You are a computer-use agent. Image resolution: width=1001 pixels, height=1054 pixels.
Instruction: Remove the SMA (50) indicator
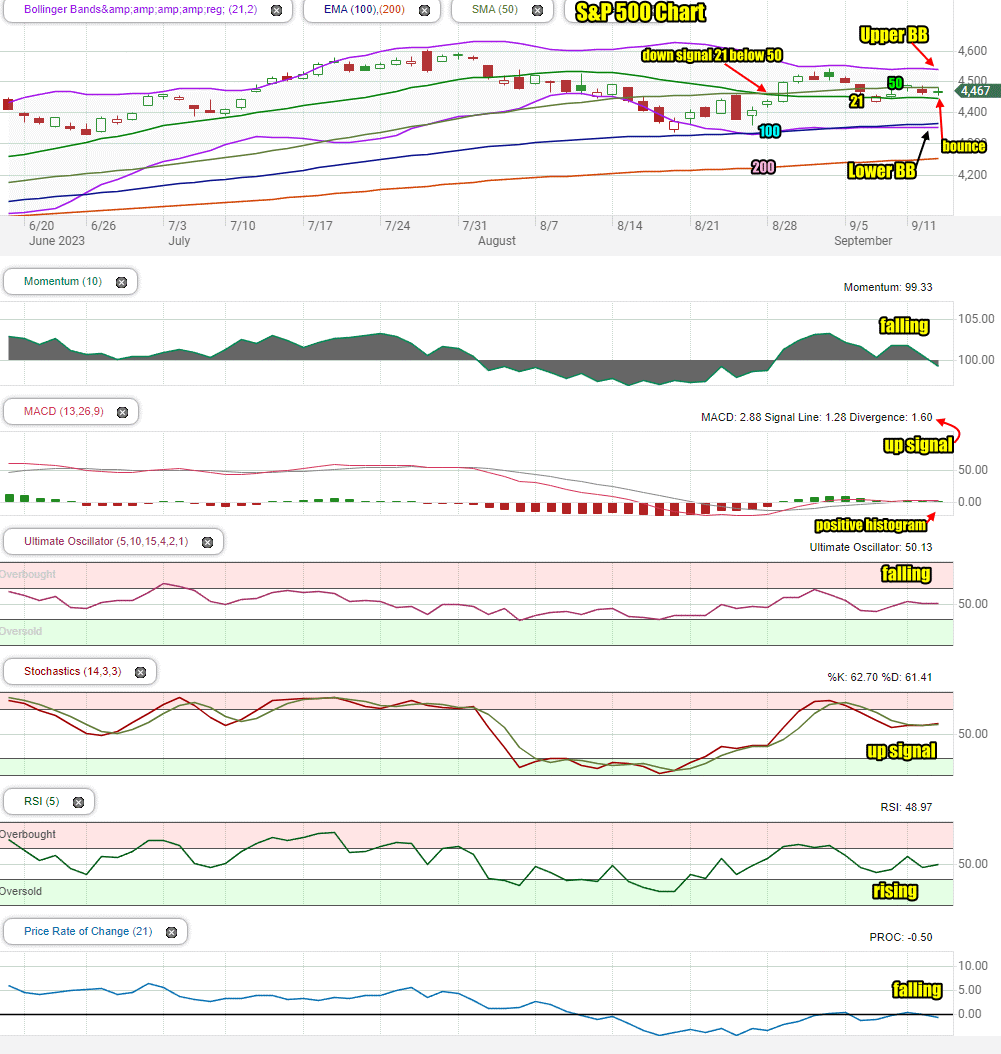point(537,10)
